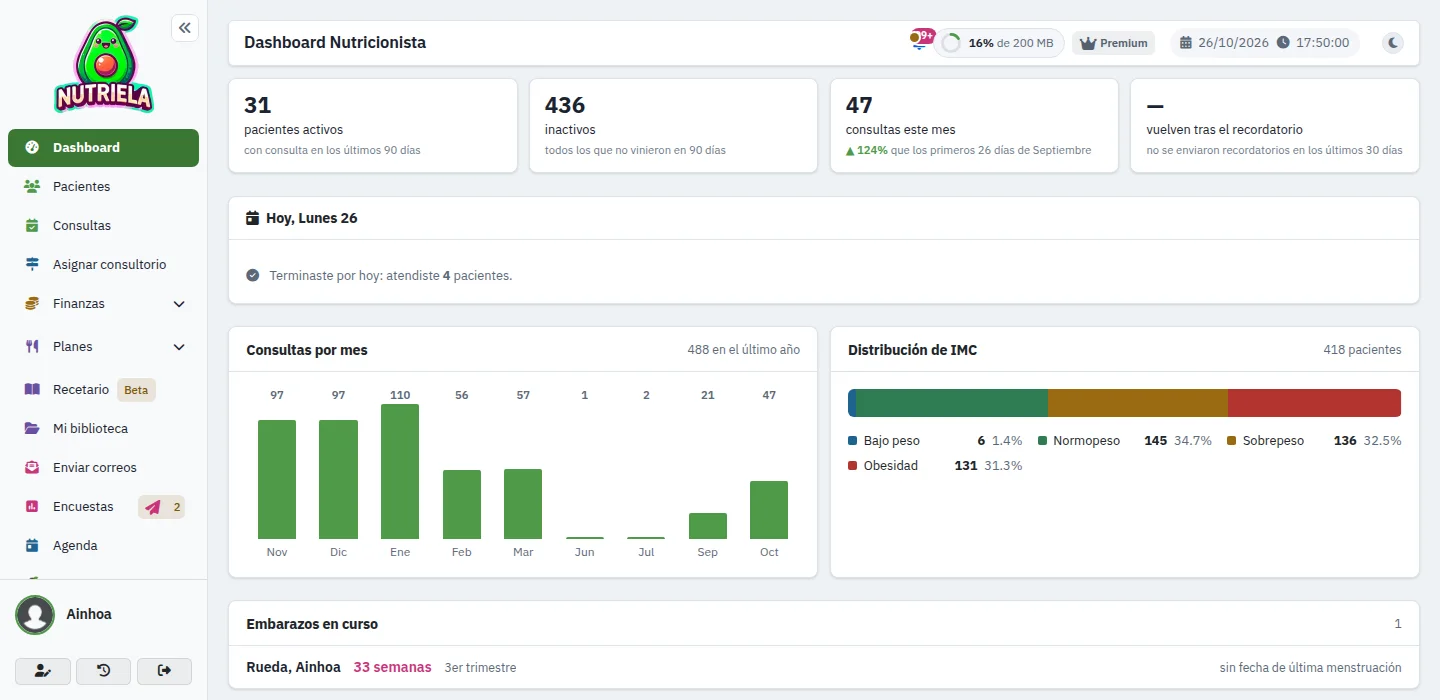This screenshot has height=700, width=1440.
Task: Open notifications with the 9+ badge
Action: pyautogui.click(x=921, y=40)
